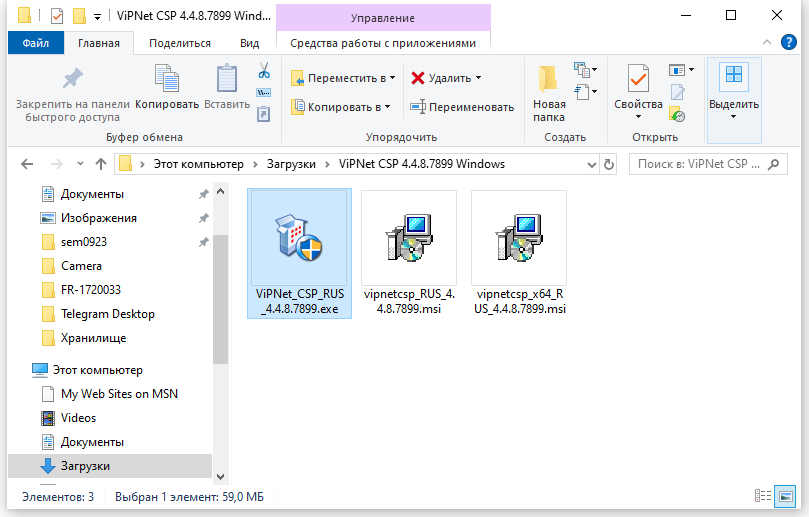The width and height of the screenshot is (809, 517).
Task: Open the Файл menu tab
Action: 35,43
